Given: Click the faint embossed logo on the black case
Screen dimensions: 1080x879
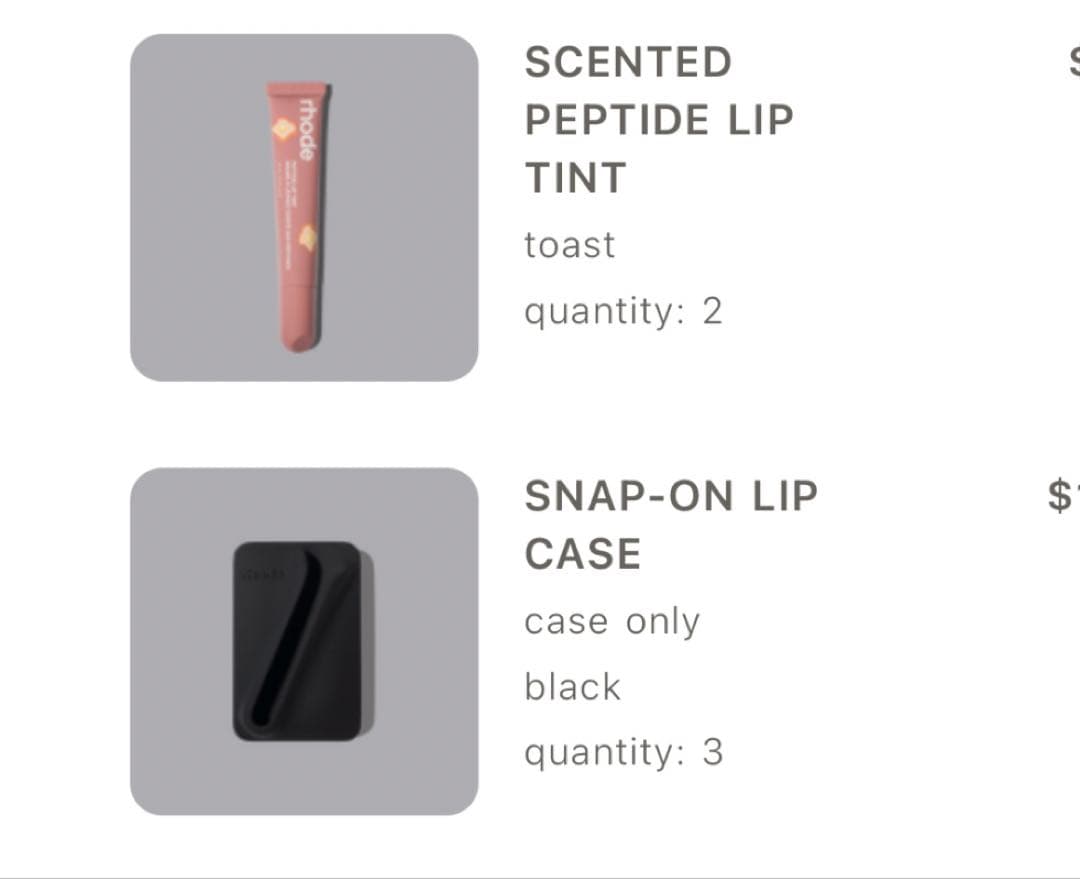Looking at the screenshot, I should (262, 575).
